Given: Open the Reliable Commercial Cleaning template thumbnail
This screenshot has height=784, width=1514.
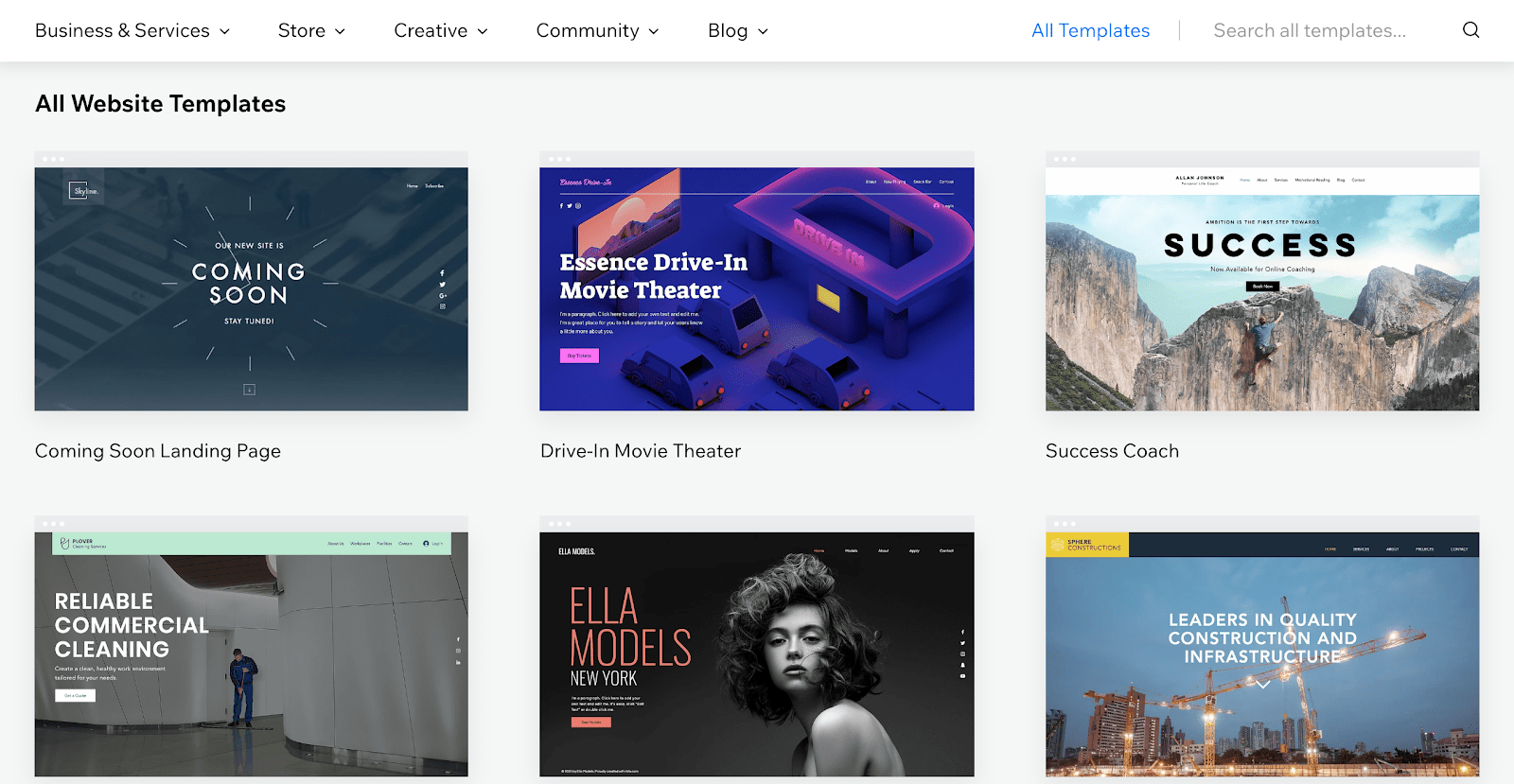Looking at the screenshot, I should [251, 647].
